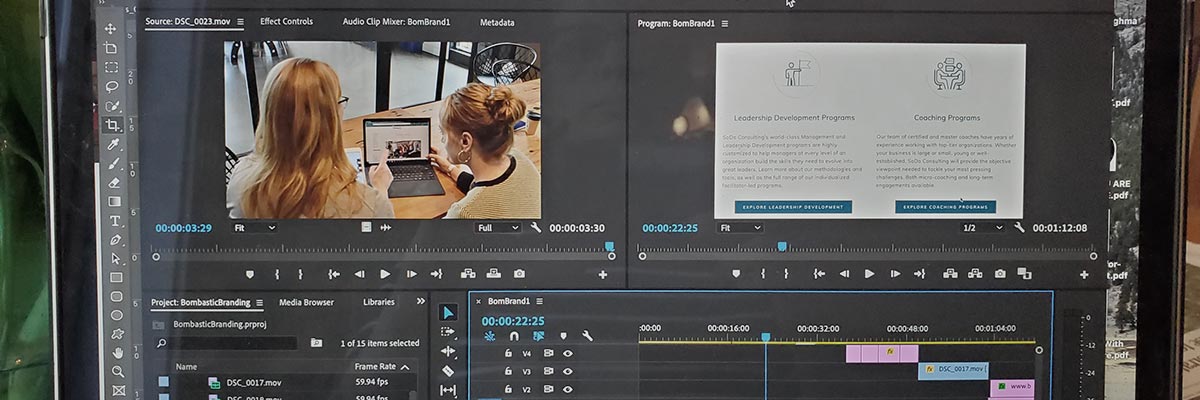Select the Zoom magnifier tool
This screenshot has height=400, width=1200.
[x=118, y=371]
